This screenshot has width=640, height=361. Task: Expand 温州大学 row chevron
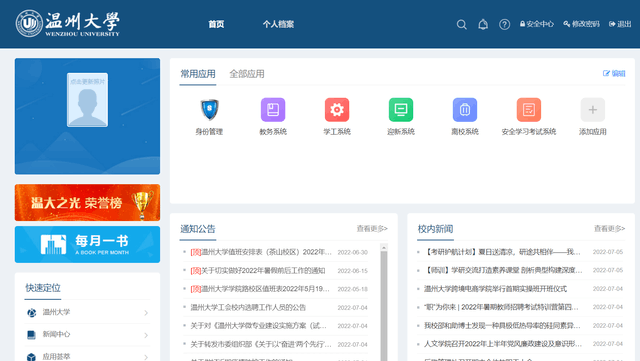tap(146, 313)
